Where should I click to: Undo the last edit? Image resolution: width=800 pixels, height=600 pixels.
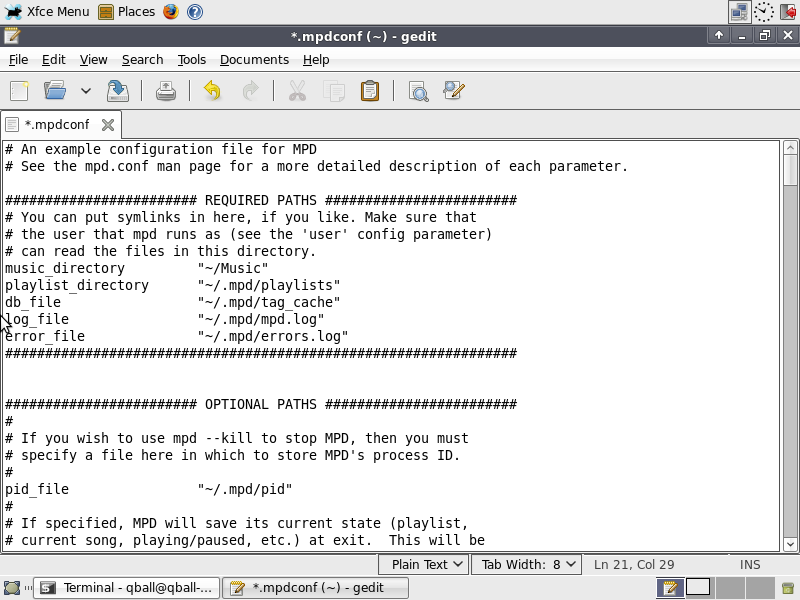pos(212,91)
